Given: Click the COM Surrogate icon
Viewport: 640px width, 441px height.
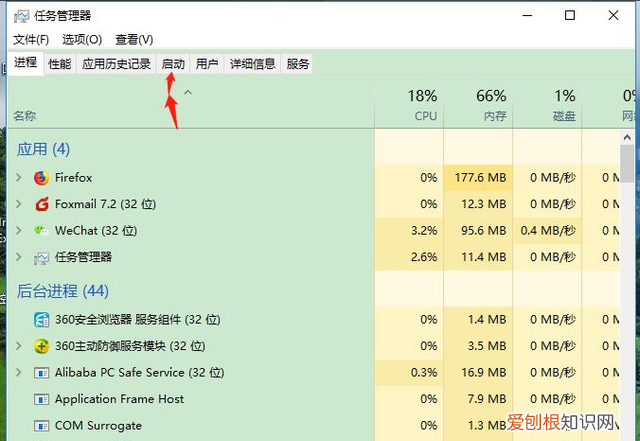Looking at the screenshot, I should (41, 426).
